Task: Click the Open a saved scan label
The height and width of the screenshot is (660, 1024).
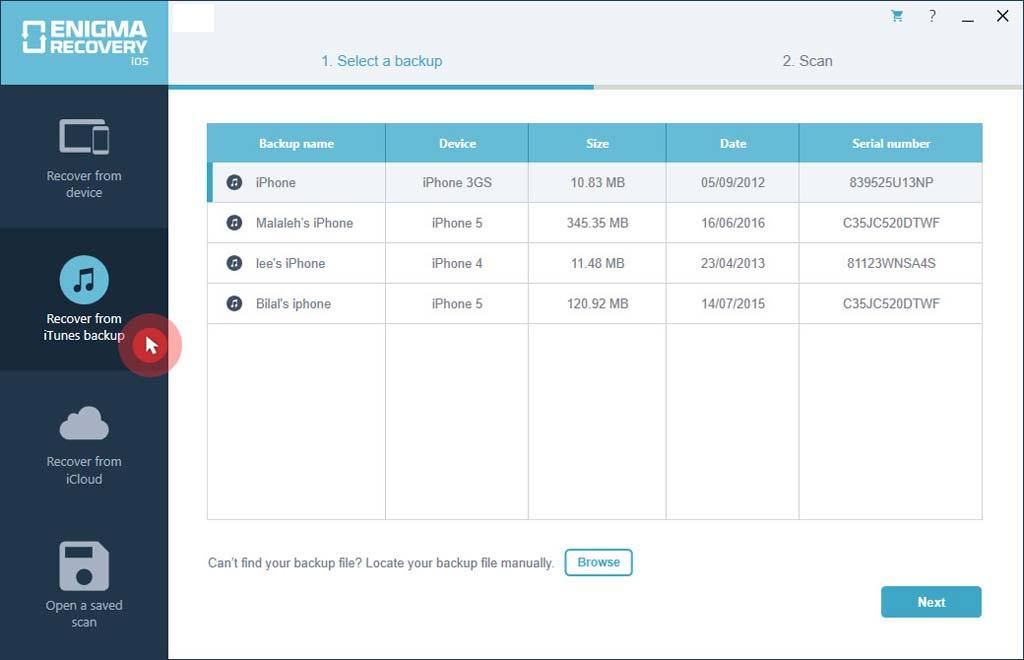Action: (84, 614)
